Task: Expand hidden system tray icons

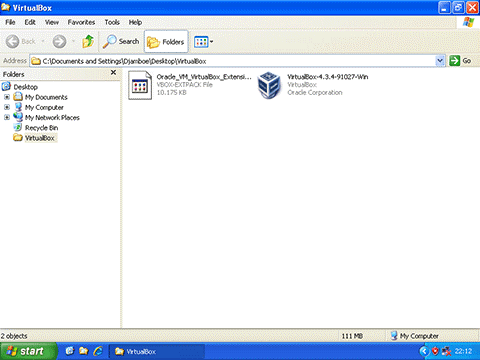Action: tap(424, 351)
